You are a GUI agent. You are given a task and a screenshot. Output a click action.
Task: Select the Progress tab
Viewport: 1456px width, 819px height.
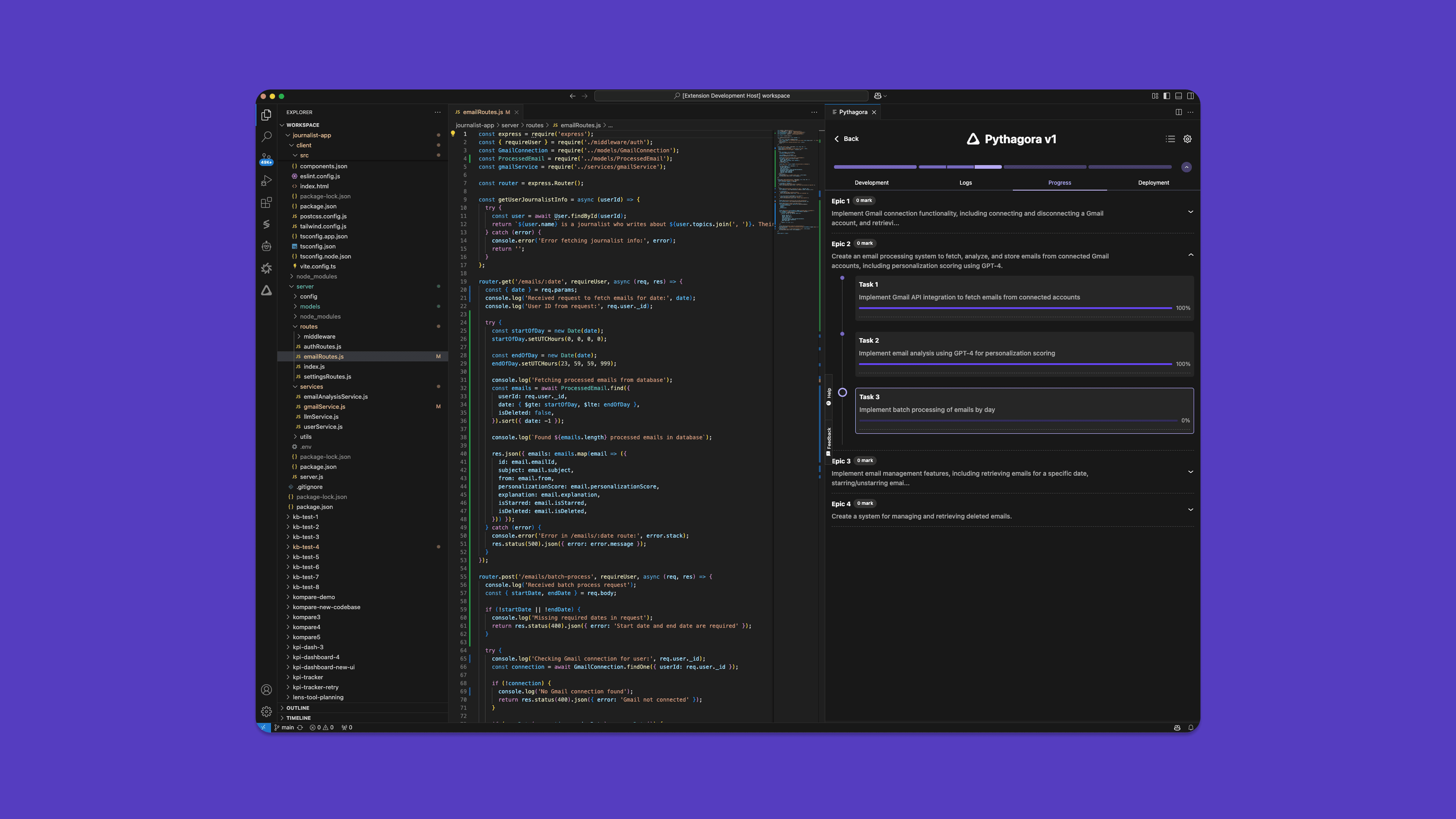[1059, 182]
